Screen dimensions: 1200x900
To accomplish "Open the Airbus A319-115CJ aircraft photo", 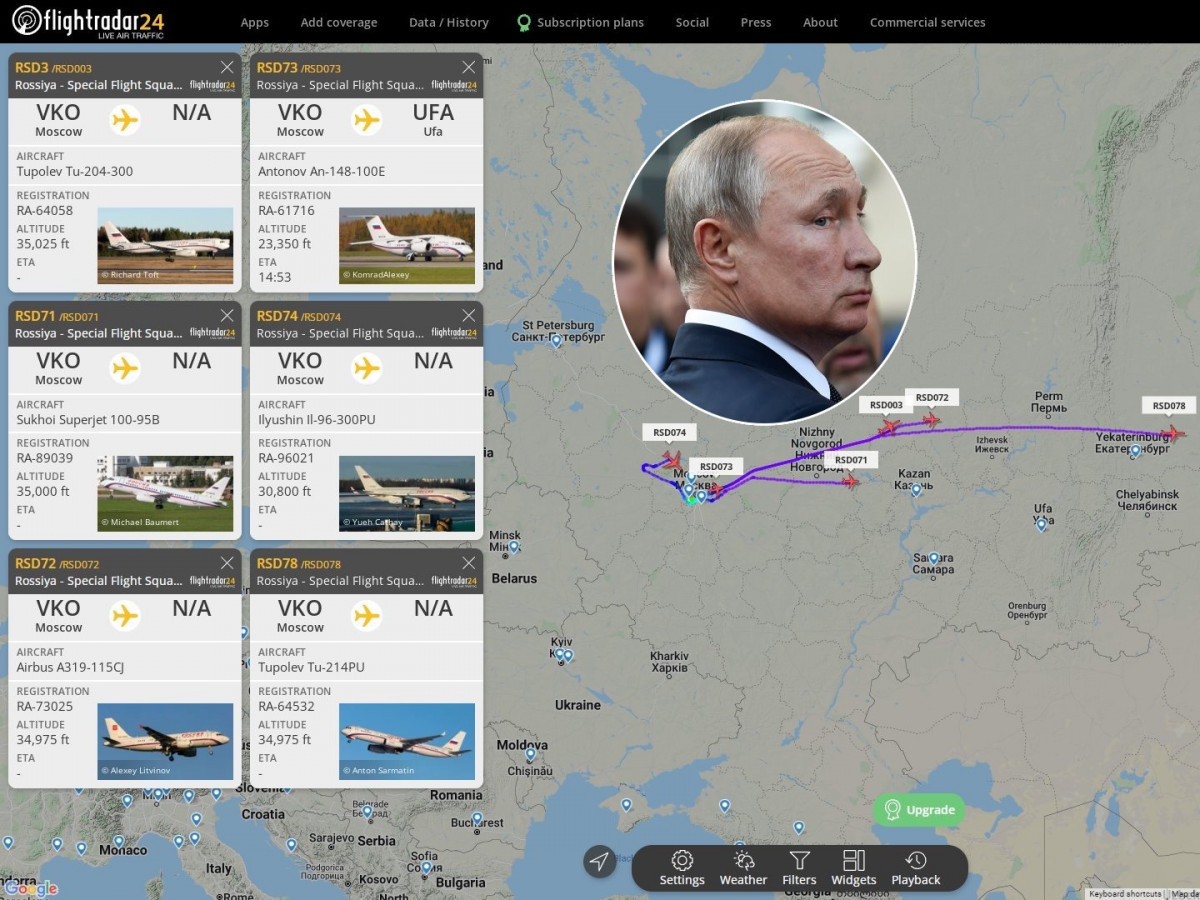I will point(165,742).
